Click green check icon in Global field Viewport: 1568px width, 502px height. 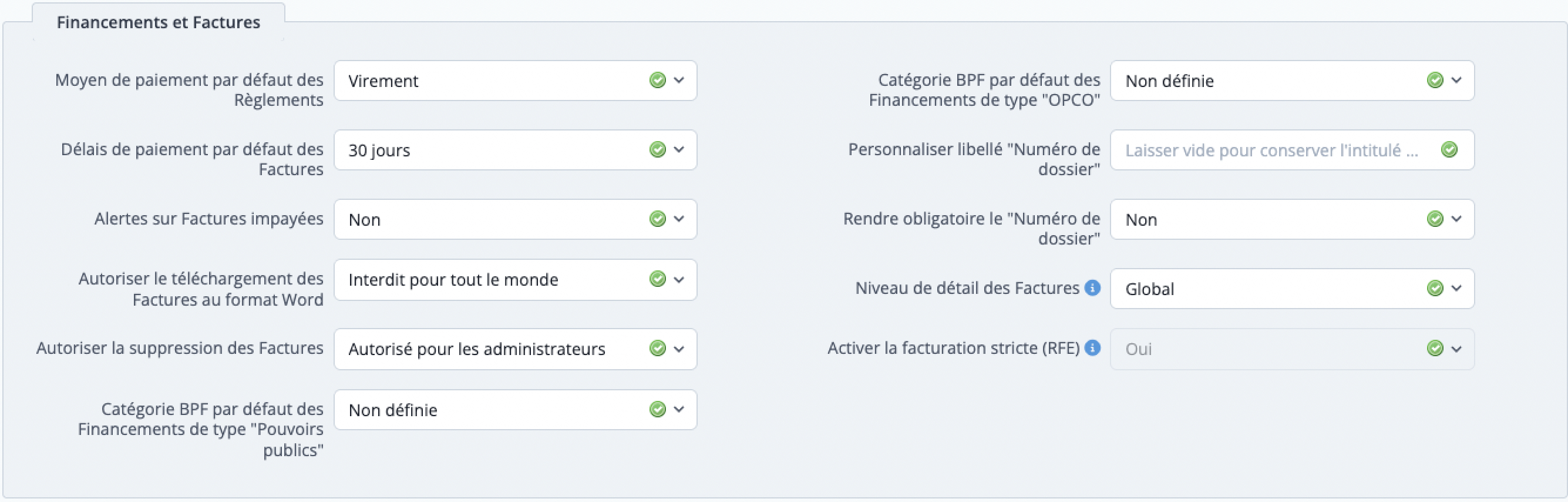click(1435, 287)
